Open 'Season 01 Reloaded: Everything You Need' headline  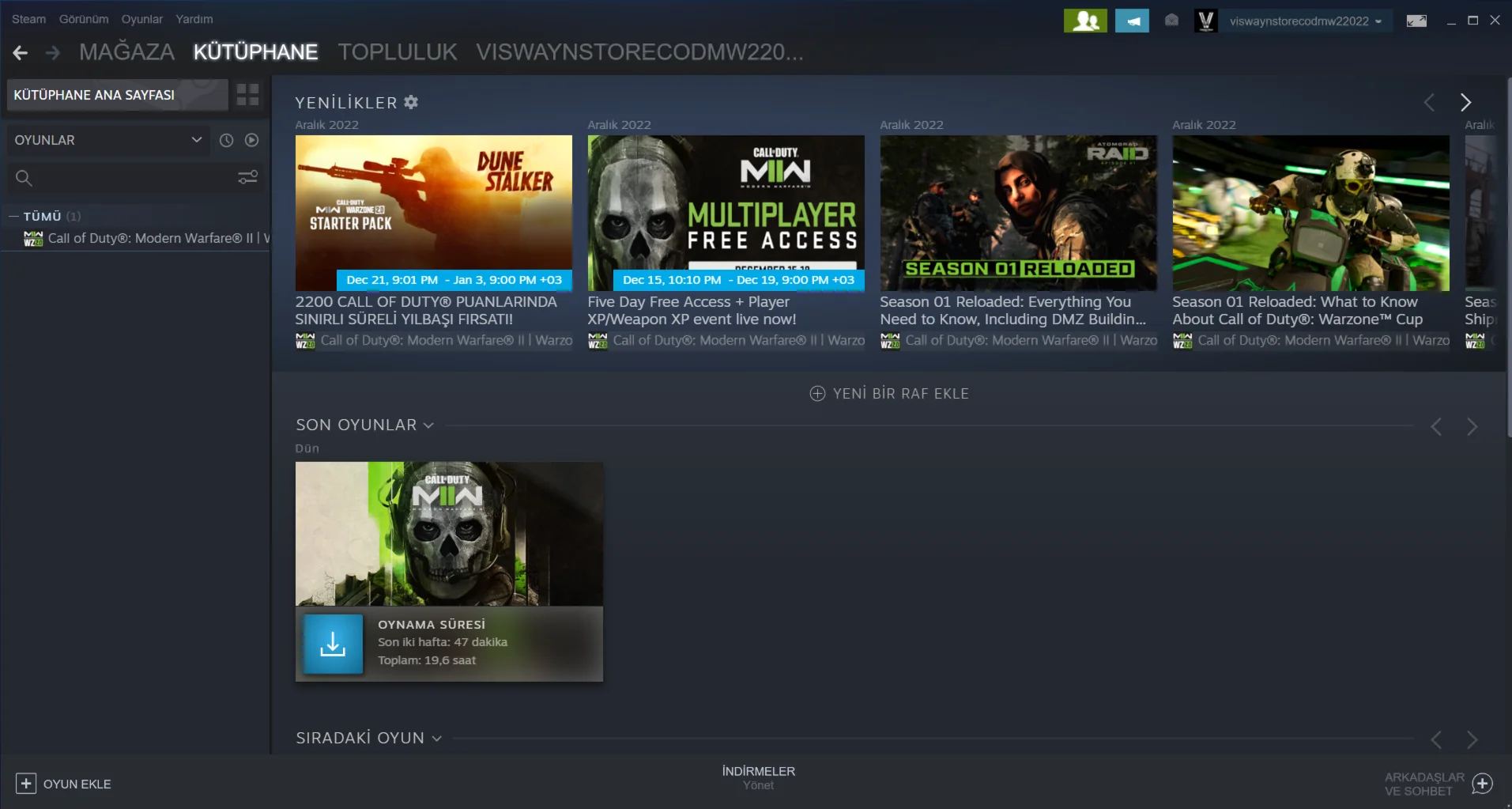[1013, 310]
